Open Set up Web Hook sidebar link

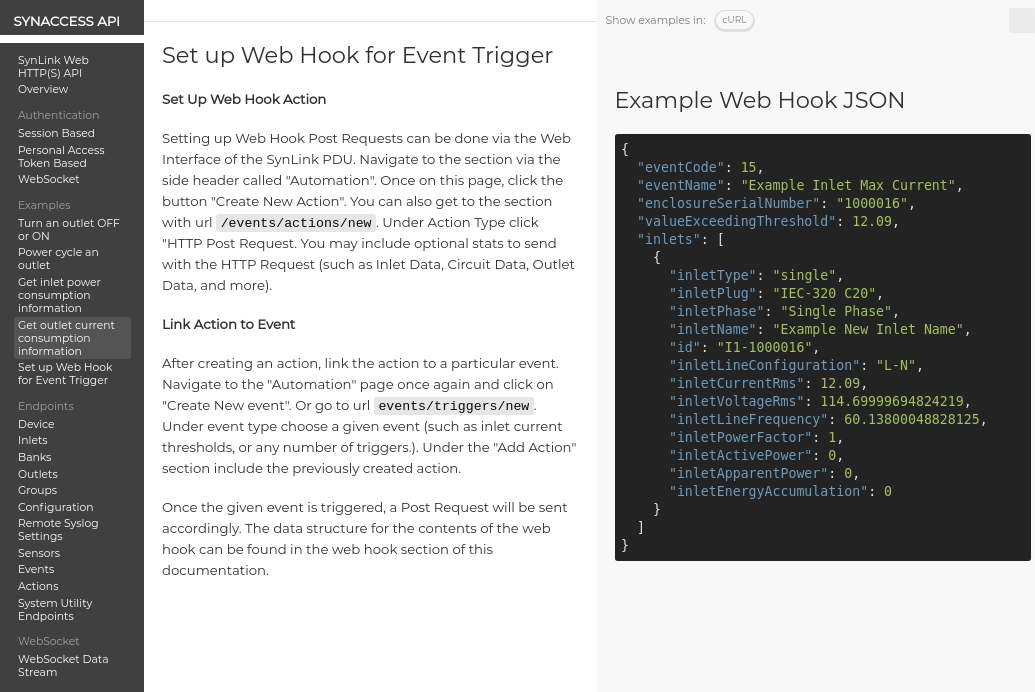[x=65, y=374]
